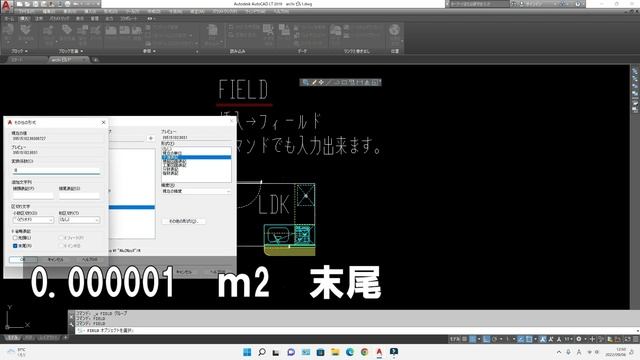The height and width of the screenshot is (360, 640).
Task: Click ヘルプ in the Field dialog
Action: [218, 272]
